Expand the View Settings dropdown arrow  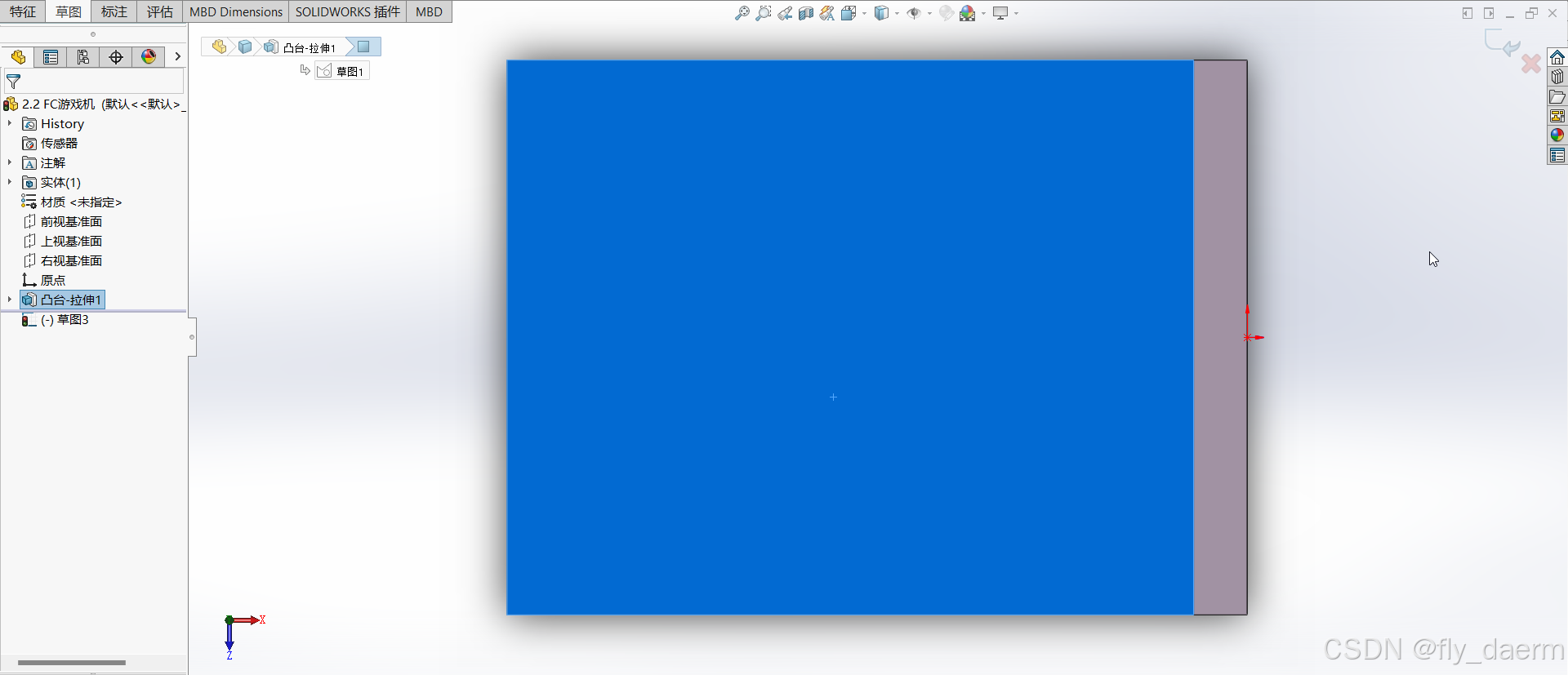click(x=1016, y=14)
